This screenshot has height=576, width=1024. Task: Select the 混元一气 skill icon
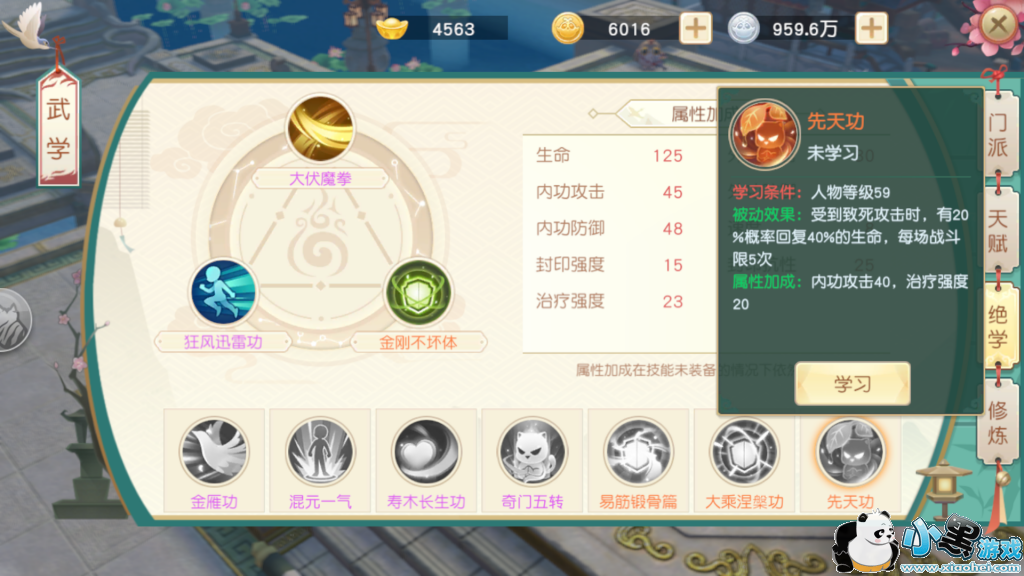[320, 452]
